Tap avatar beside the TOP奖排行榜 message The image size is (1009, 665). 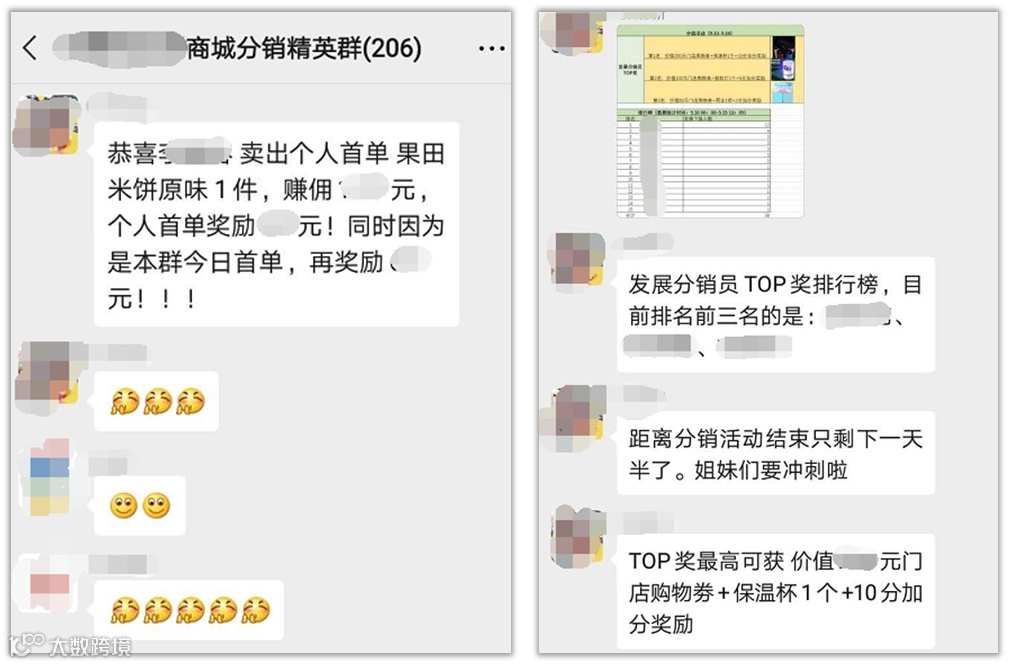[x=578, y=260]
